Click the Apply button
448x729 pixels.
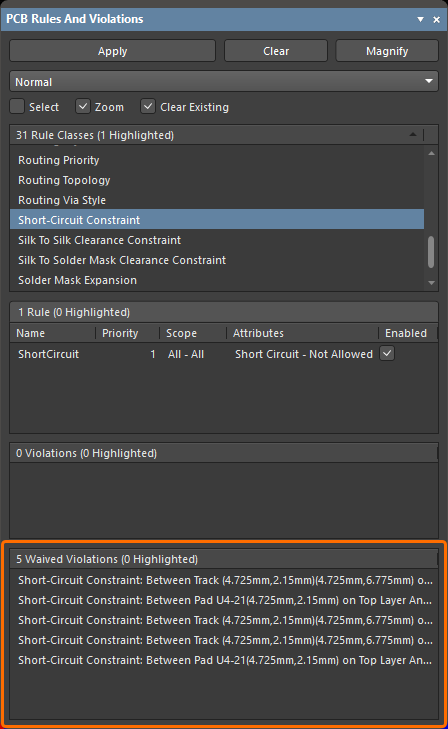112,51
